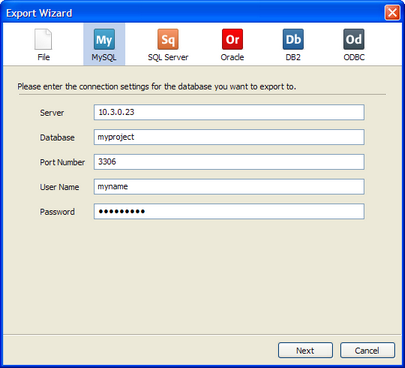This screenshot has width=405, height=368.
Task: Click the Next button
Action: tap(305, 350)
